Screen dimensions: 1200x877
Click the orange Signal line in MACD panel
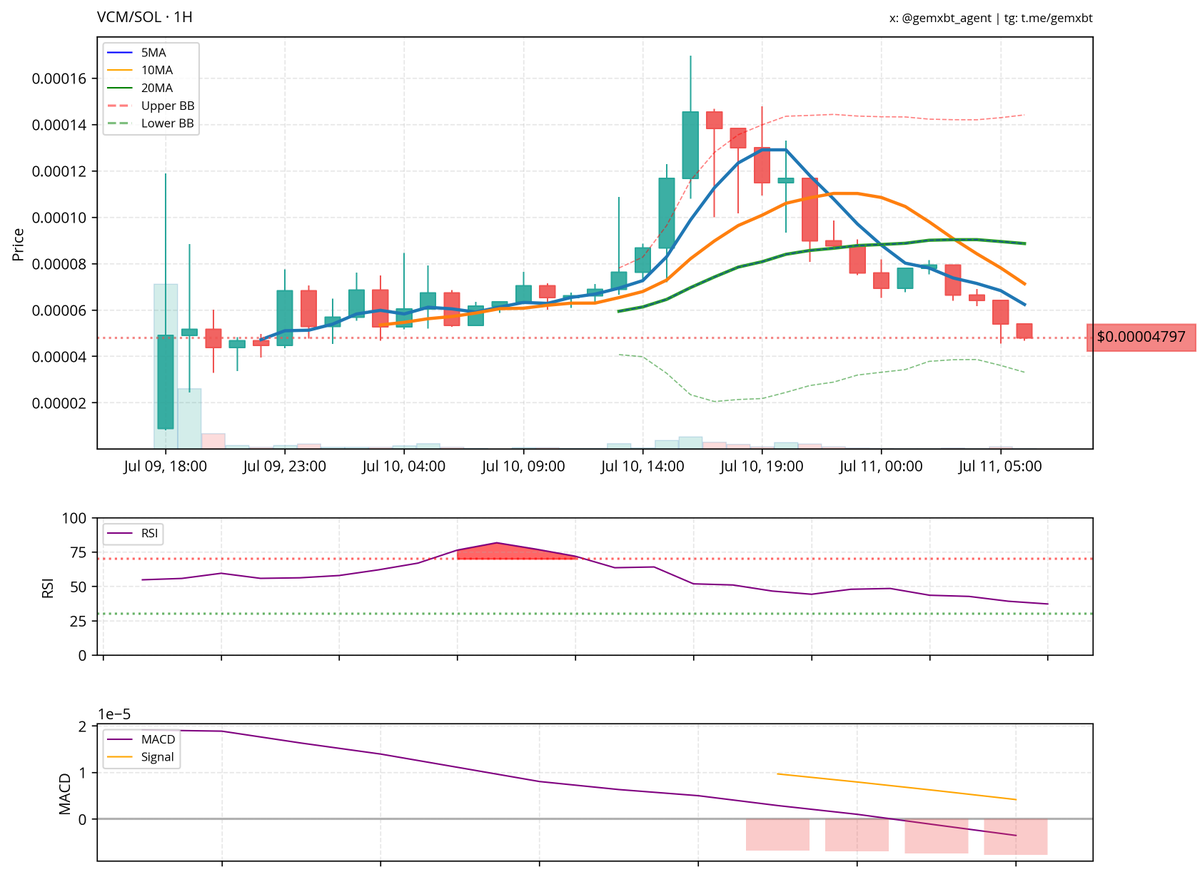pos(896,786)
